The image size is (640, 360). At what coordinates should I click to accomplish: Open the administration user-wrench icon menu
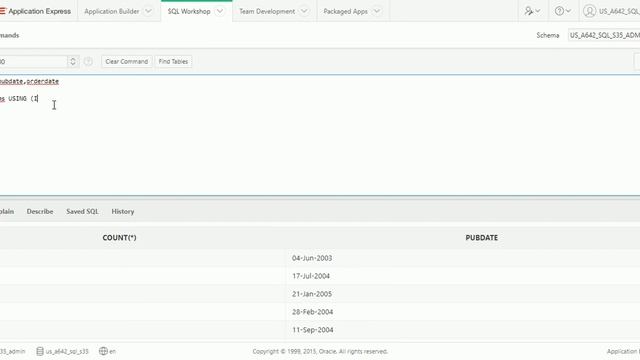pos(532,11)
